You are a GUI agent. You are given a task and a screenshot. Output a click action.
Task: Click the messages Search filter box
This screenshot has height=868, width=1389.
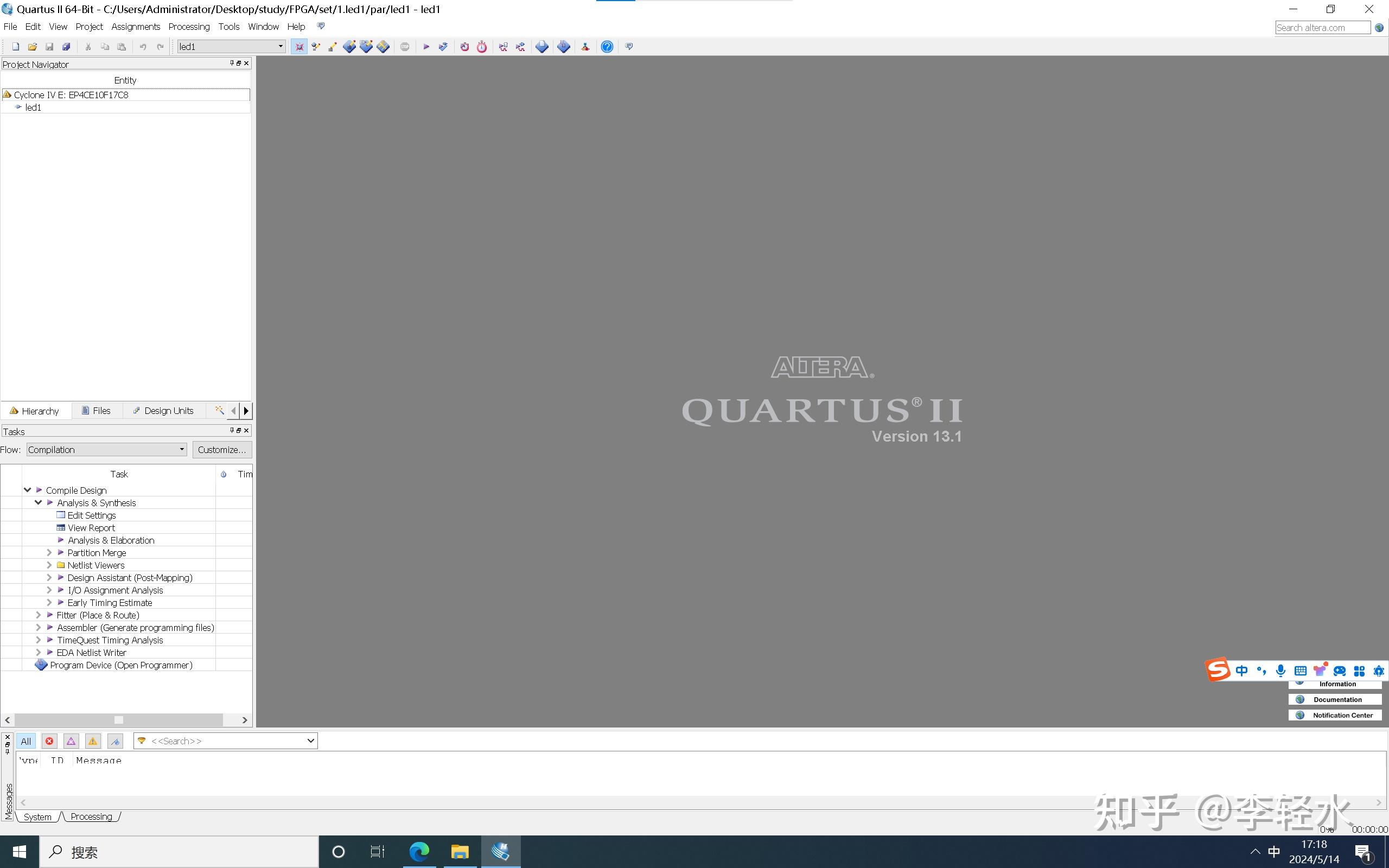[x=225, y=741]
